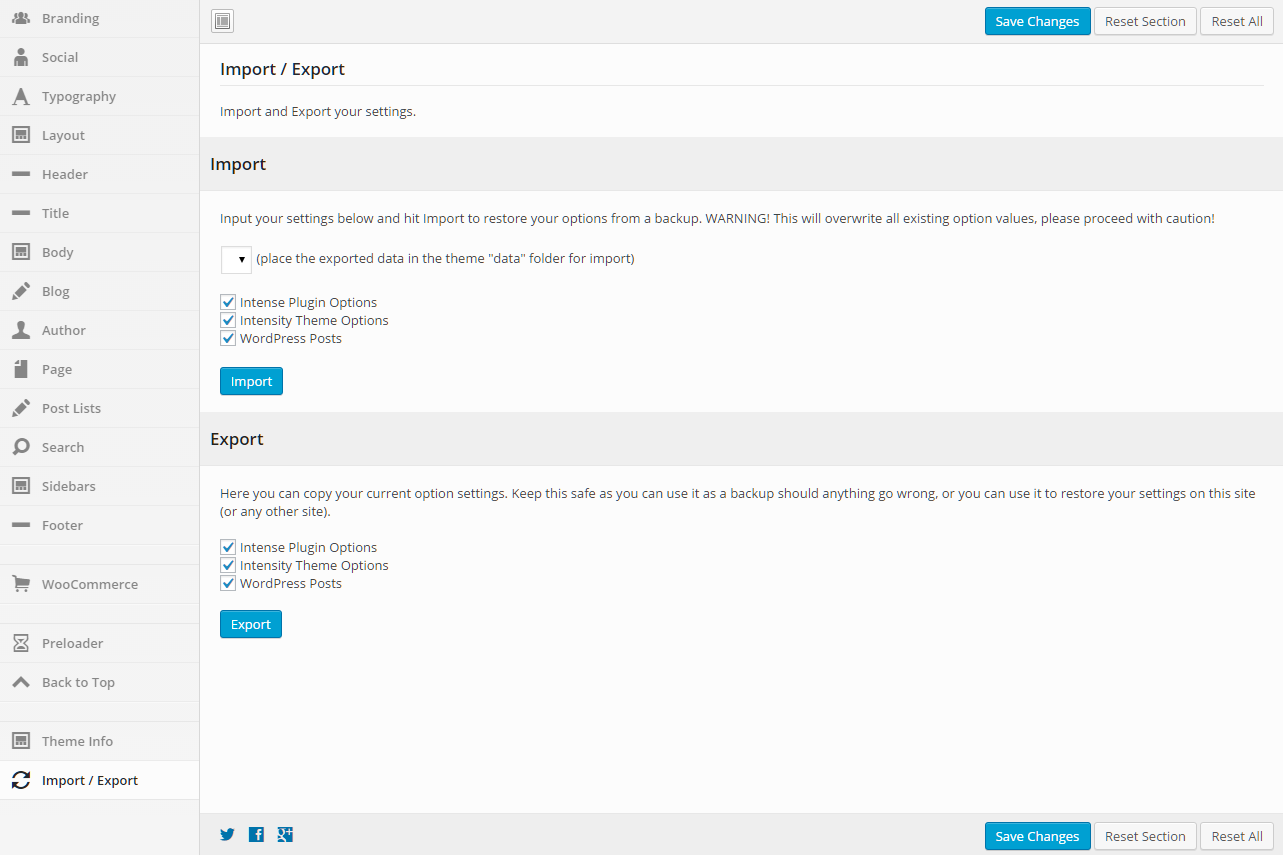Select the Import / Export sidebar label
Viewport: 1283px width, 855px height.
(90, 780)
